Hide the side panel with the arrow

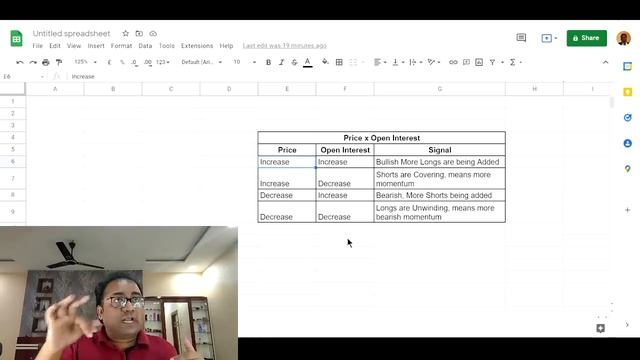[x=627, y=325]
